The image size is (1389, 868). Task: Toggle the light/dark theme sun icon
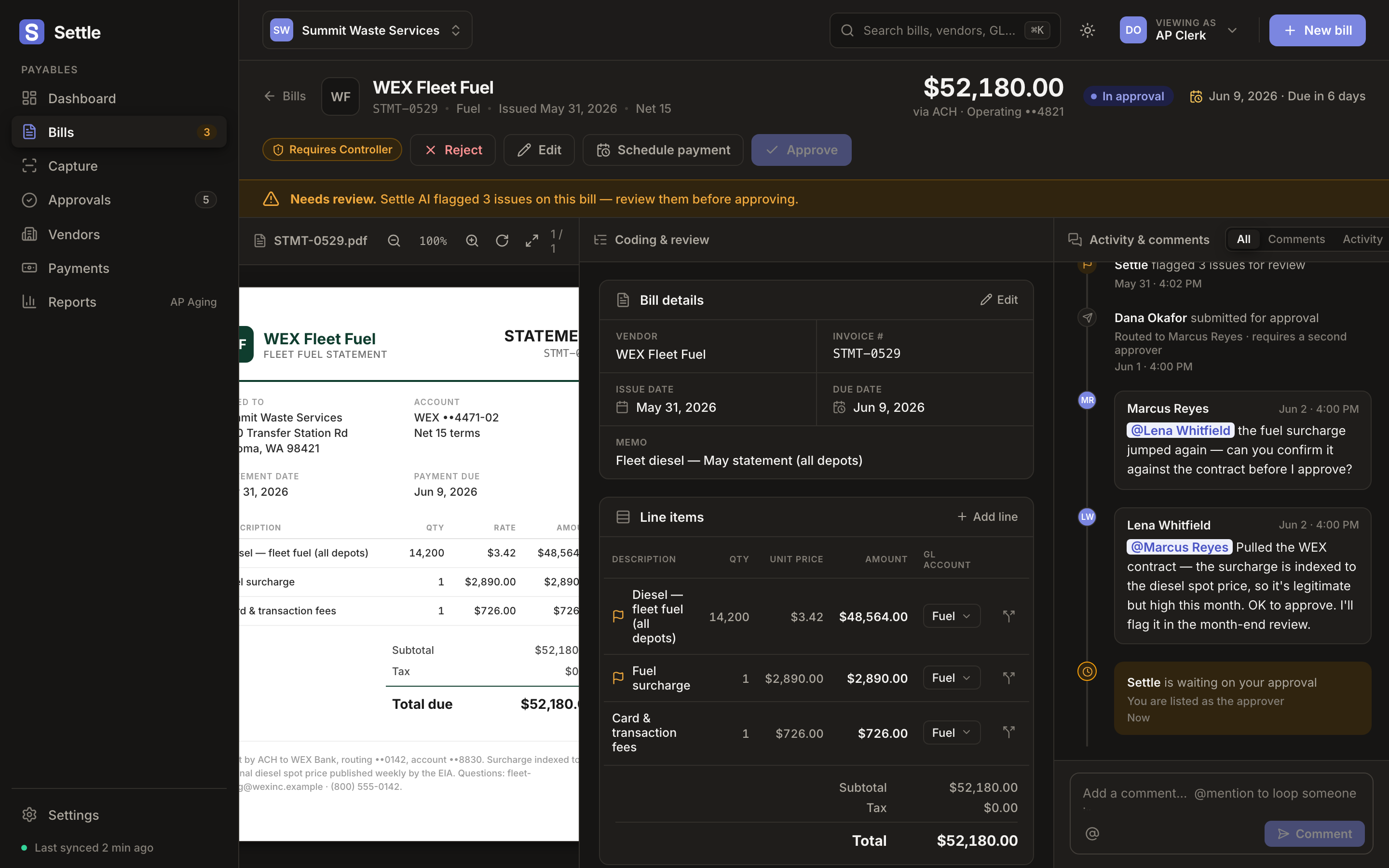click(1087, 30)
